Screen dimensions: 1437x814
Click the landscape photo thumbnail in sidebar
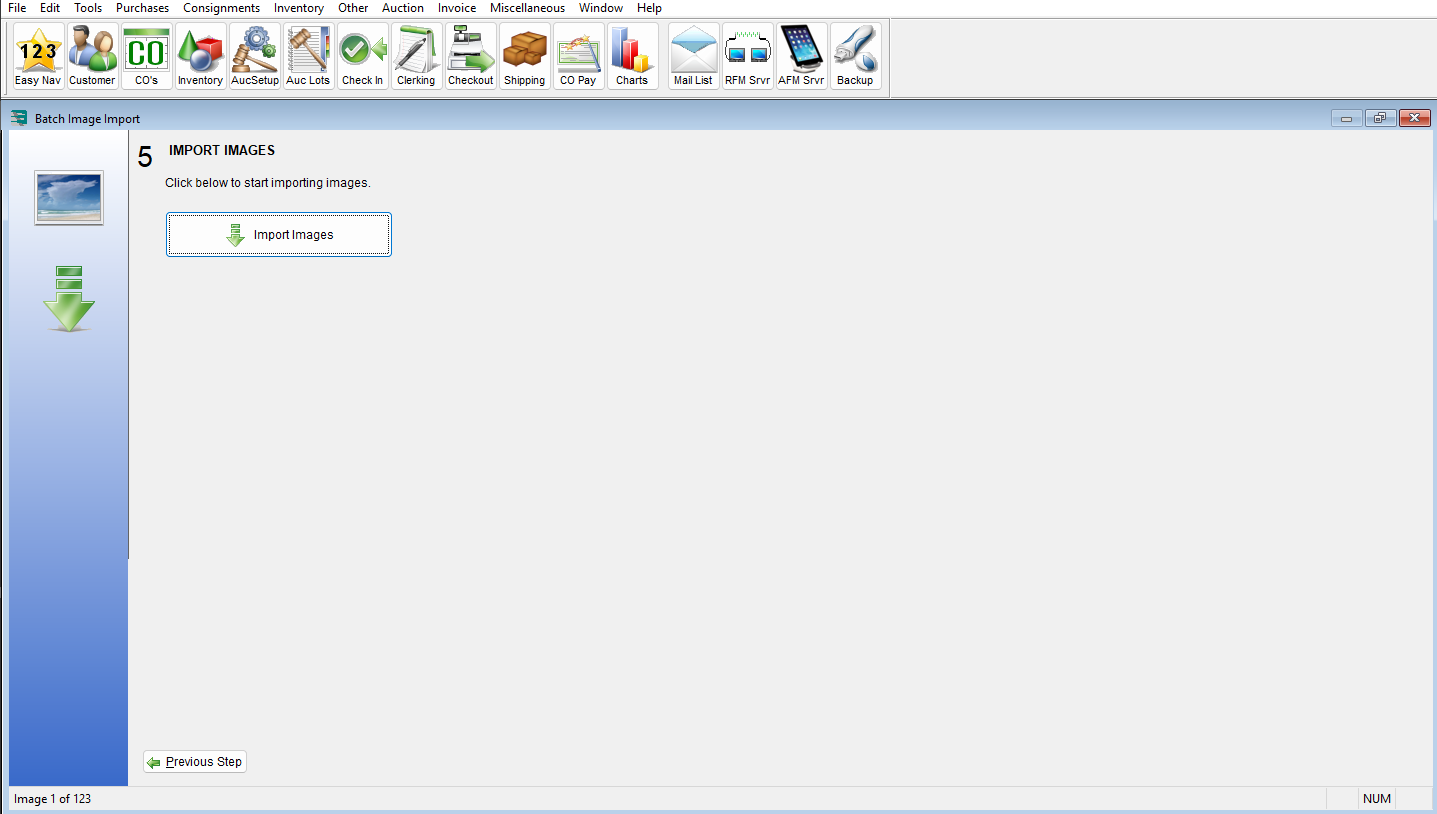click(69, 197)
